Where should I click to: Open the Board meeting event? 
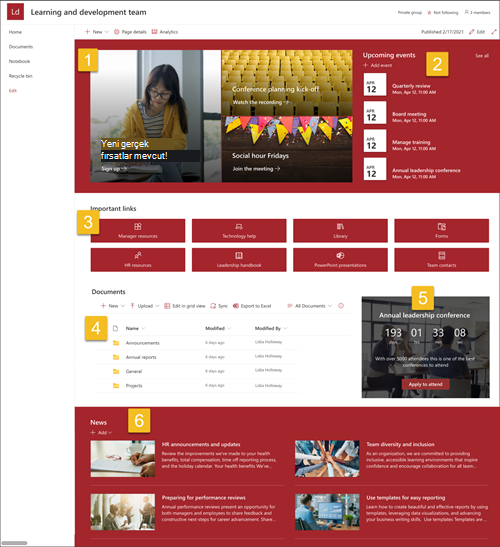click(x=409, y=114)
